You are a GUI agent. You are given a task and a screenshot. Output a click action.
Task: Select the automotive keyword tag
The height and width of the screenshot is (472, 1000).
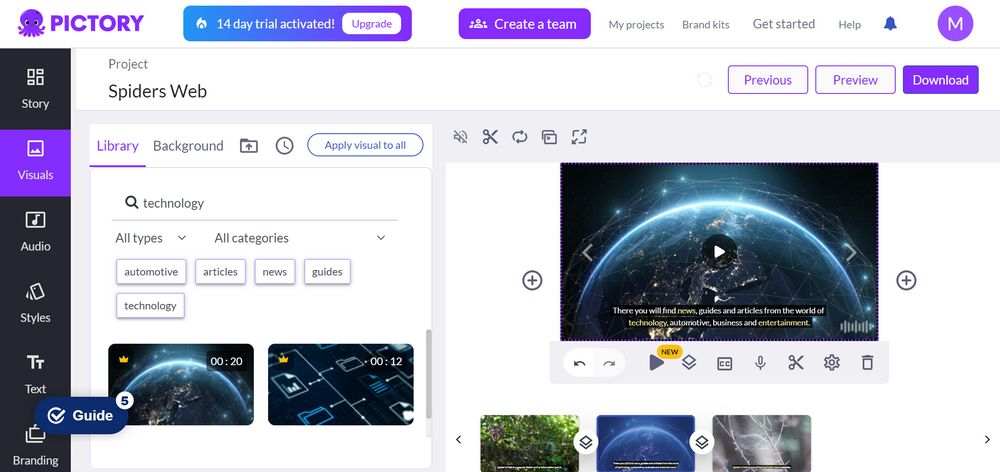151,272
